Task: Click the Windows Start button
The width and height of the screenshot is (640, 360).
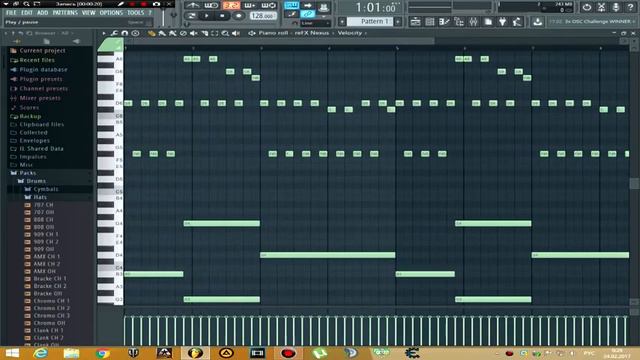Action: 12,353
